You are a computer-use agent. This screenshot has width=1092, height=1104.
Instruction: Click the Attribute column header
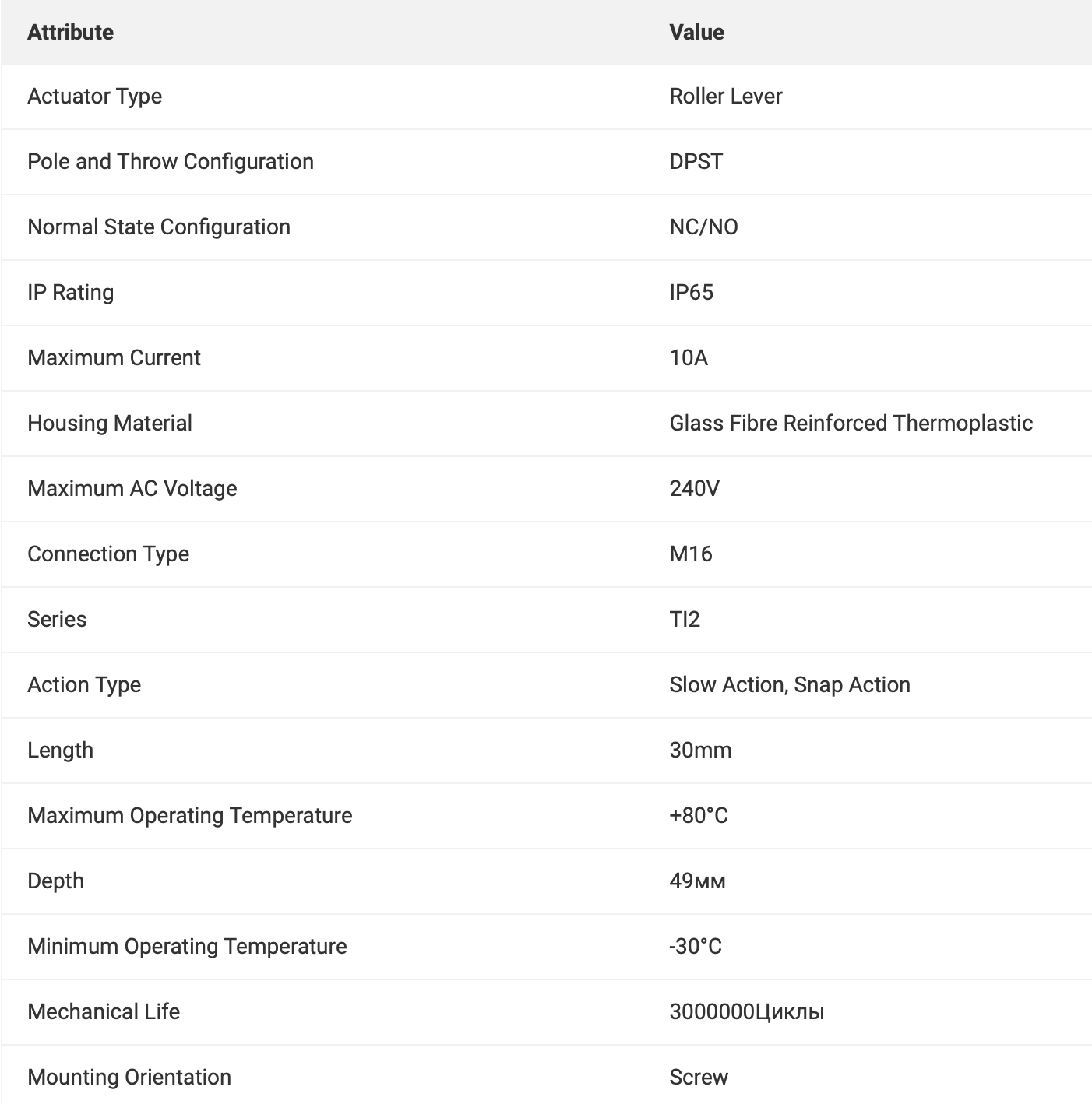[70, 32]
